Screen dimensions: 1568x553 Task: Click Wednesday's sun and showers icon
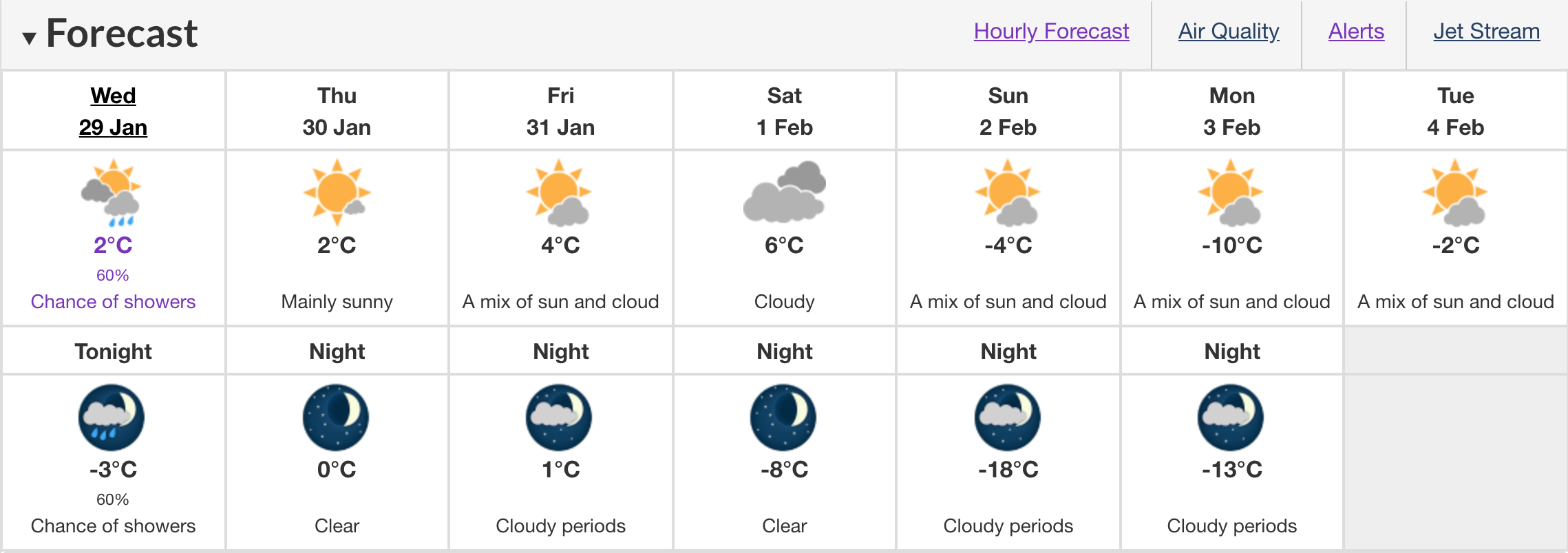tap(112, 193)
